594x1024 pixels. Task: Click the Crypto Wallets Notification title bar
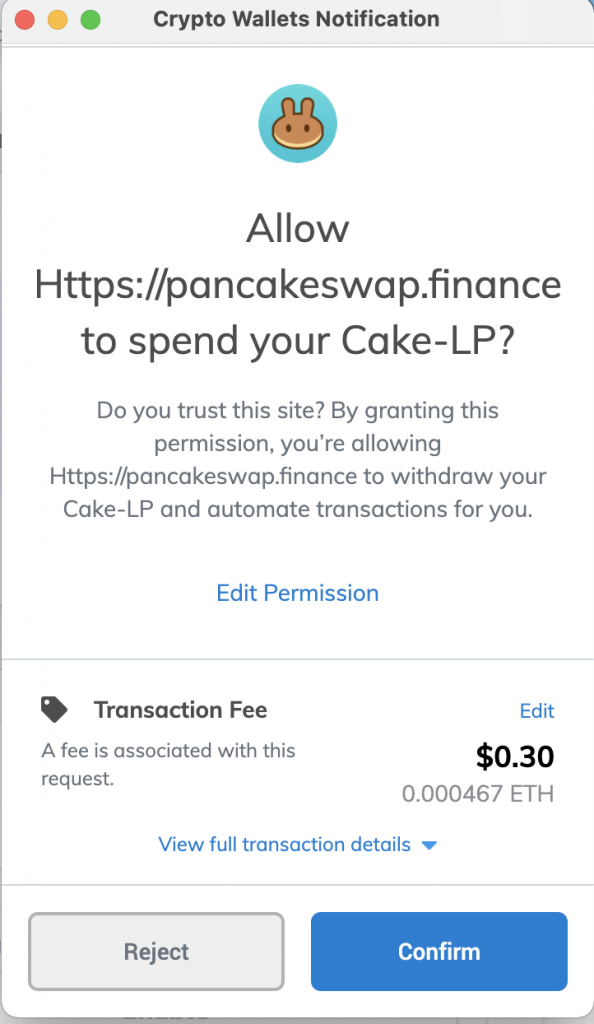click(296, 20)
